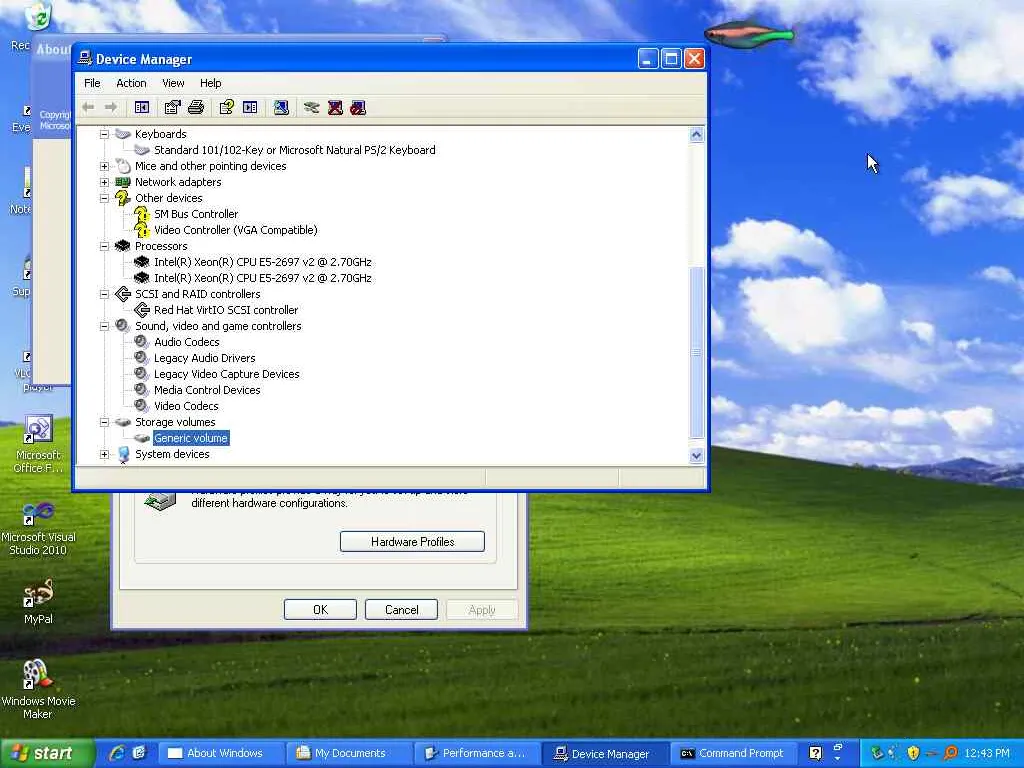Click the Help toolbar icon with question mark
The width and height of the screenshot is (1024, 768).
pyautogui.click(x=227, y=107)
